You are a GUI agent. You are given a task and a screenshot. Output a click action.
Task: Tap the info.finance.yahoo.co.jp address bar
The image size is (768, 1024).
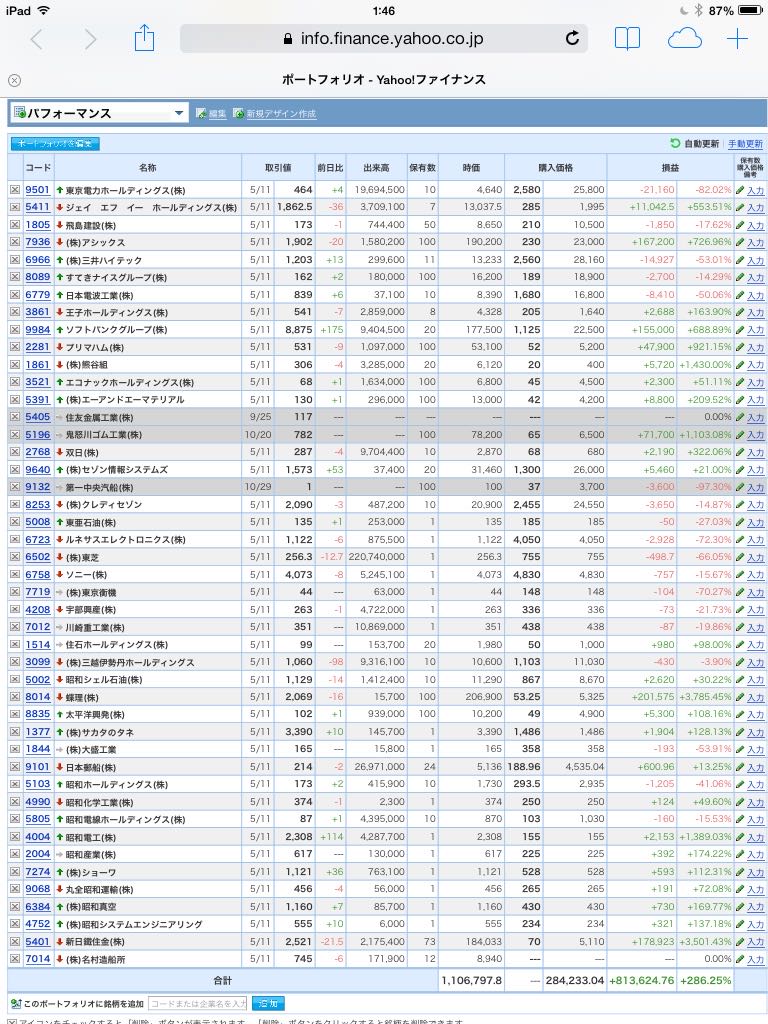click(384, 39)
